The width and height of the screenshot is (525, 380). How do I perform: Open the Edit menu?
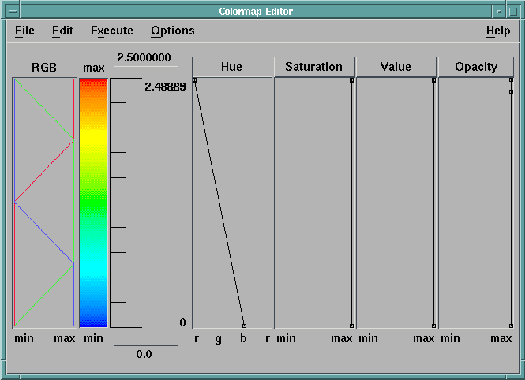[62, 30]
